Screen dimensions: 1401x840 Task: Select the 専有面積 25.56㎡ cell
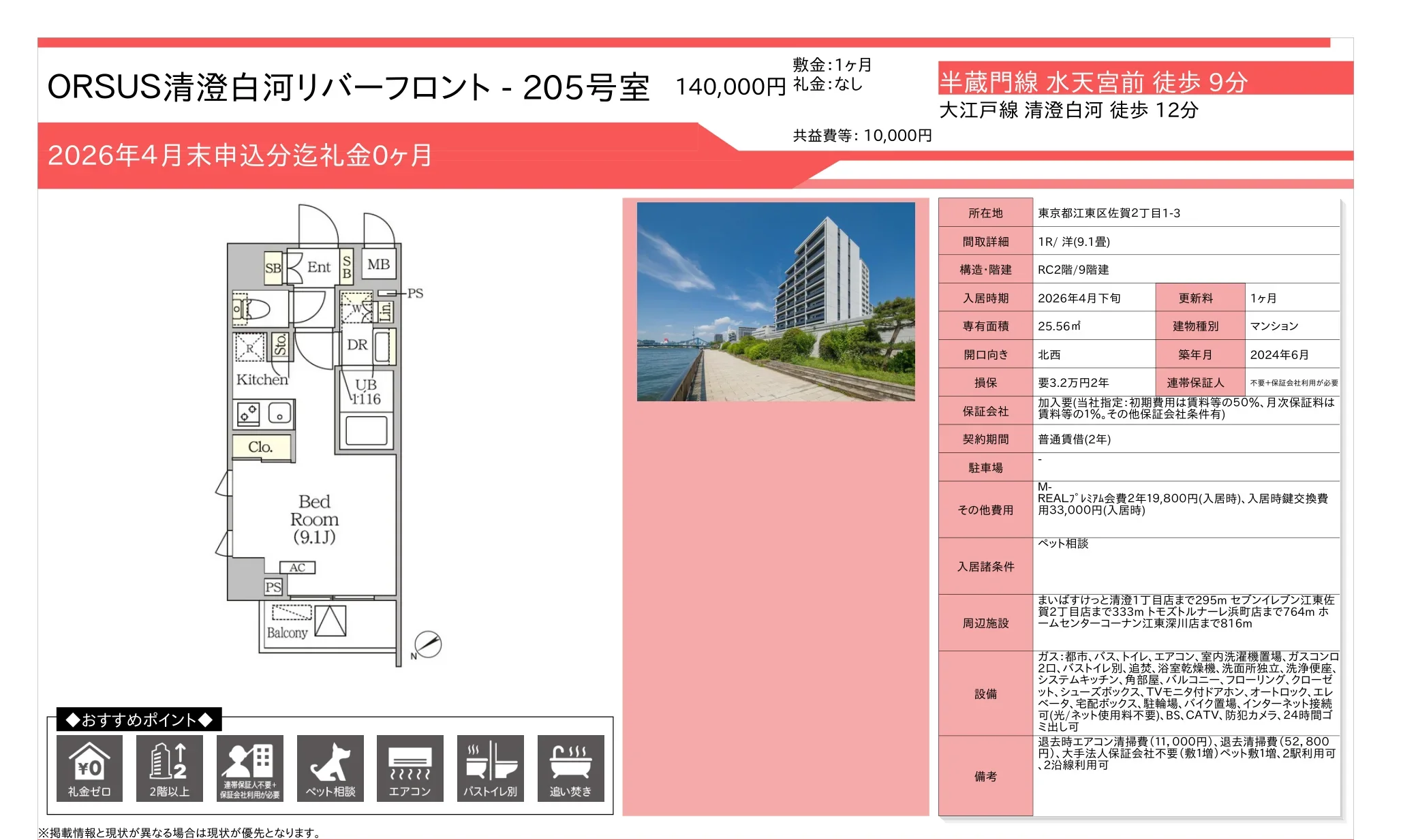pyautogui.click(x=1060, y=326)
